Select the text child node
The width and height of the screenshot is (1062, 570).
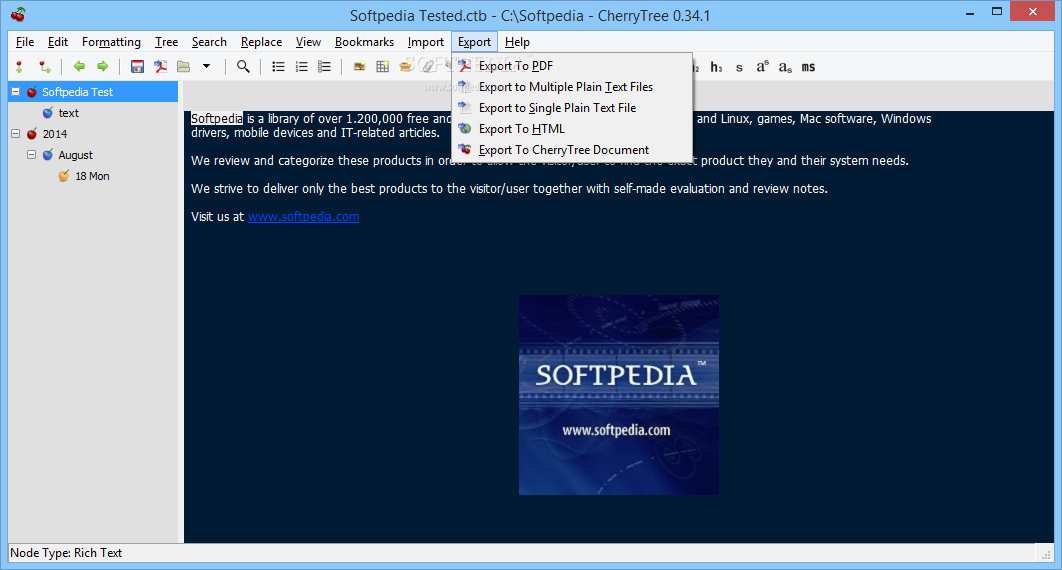click(x=68, y=113)
